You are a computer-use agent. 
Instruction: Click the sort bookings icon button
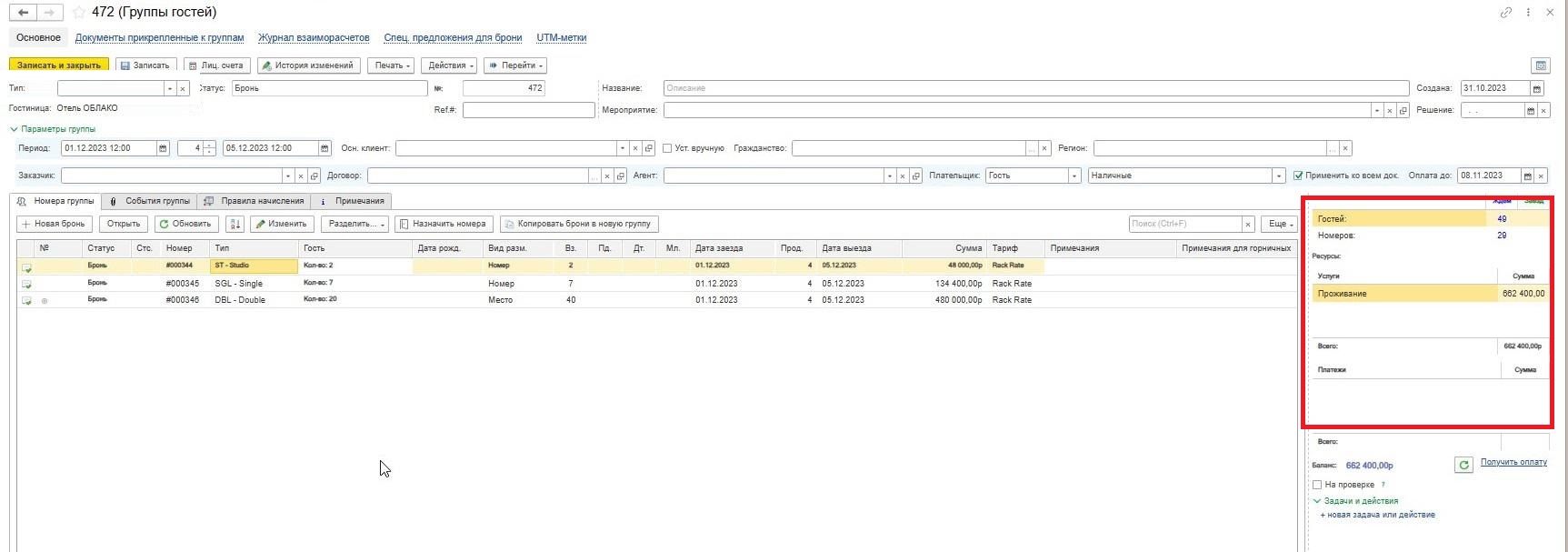(x=235, y=224)
